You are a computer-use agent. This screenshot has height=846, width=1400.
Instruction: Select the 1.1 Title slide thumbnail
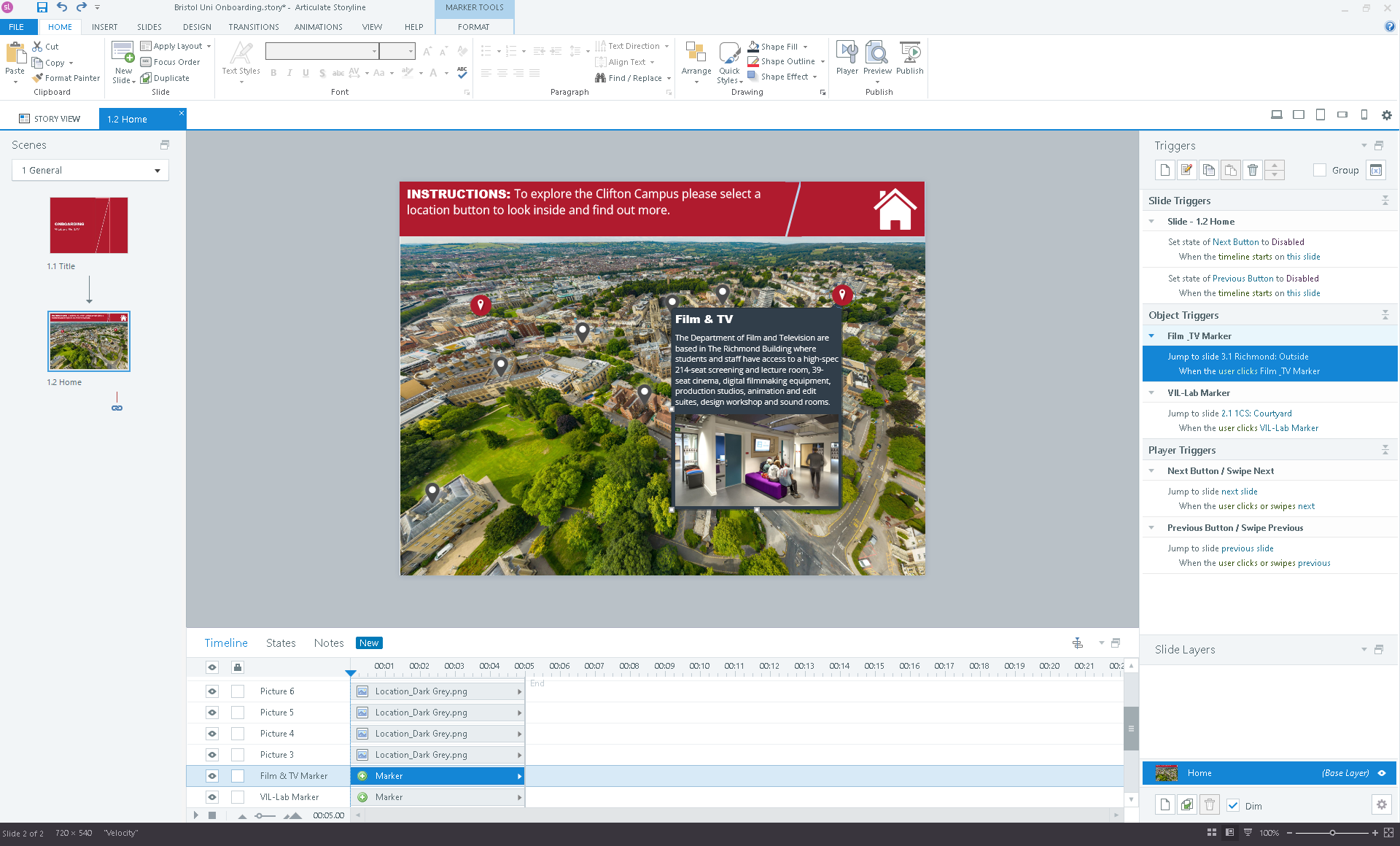pyautogui.click(x=89, y=225)
